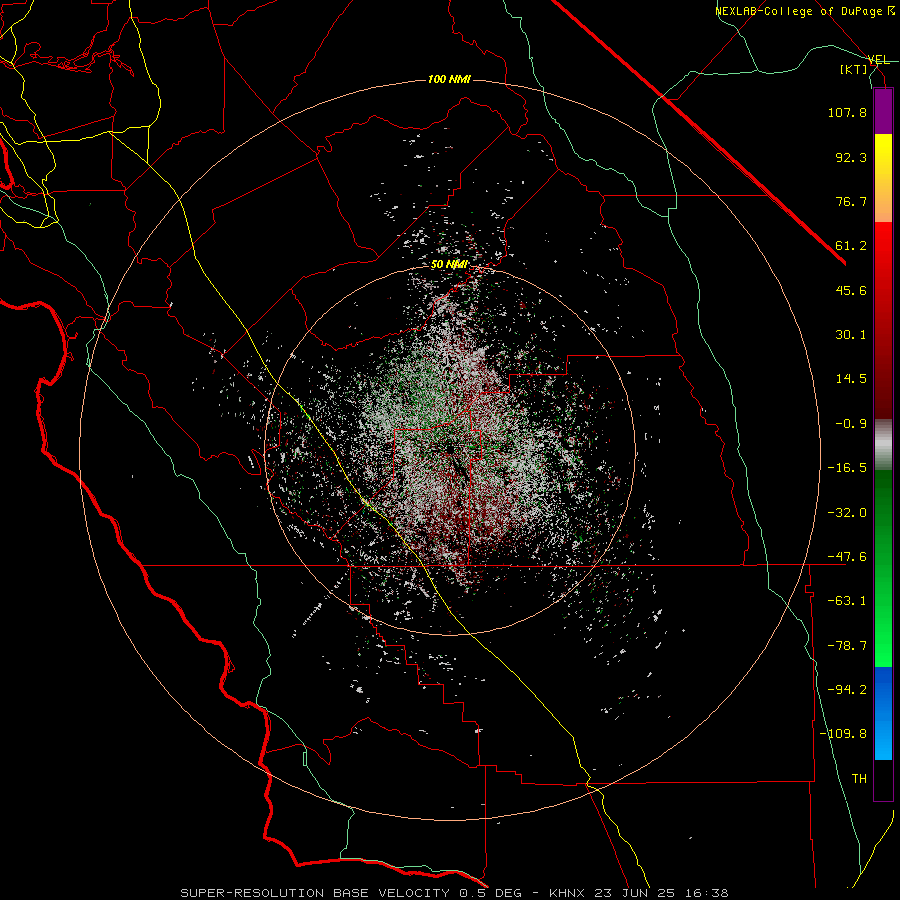Screen dimensions: 900x900
Task: Click the -47.6 velocity scale value
Action: (847, 557)
